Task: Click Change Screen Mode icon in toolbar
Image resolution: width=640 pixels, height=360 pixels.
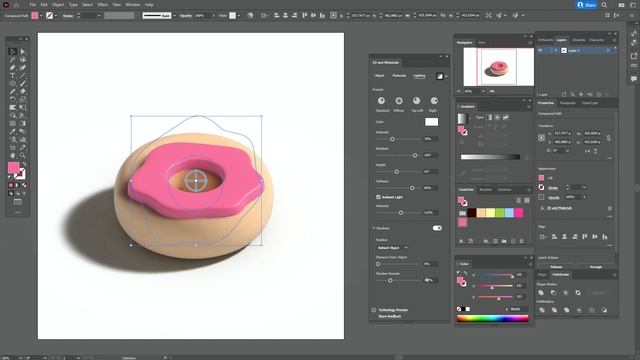Action: click(18, 202)
